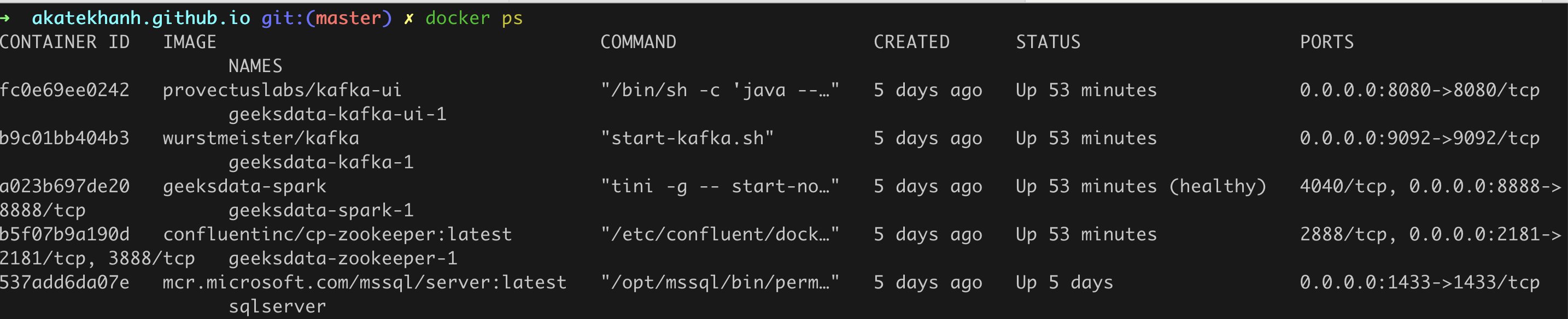1568x319 pixels.
Task: Click the akatekhanh.github.io directory name
Action: [141, 18]
